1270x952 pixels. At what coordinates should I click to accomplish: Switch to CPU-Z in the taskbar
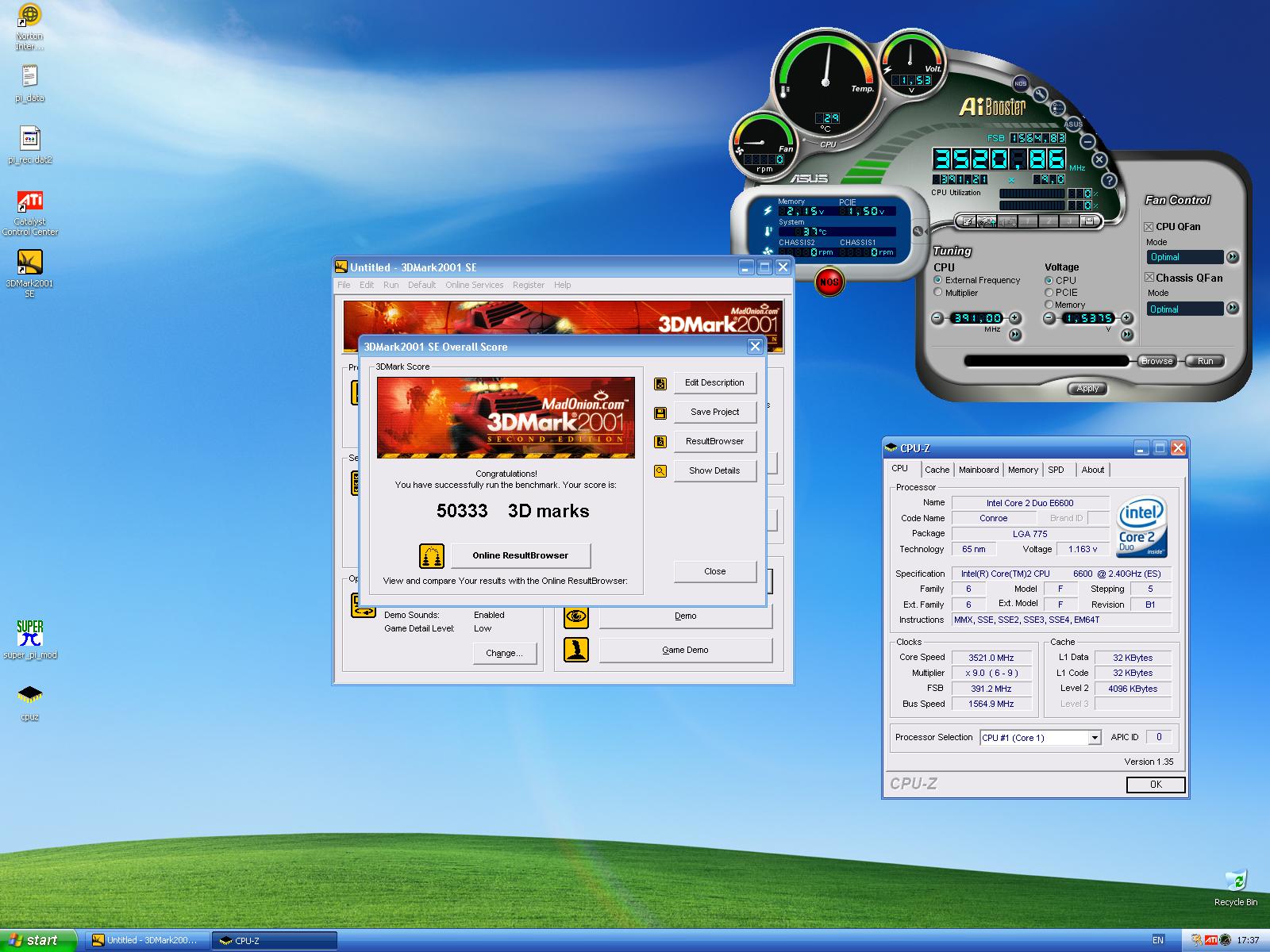click(x=274, y=940)
